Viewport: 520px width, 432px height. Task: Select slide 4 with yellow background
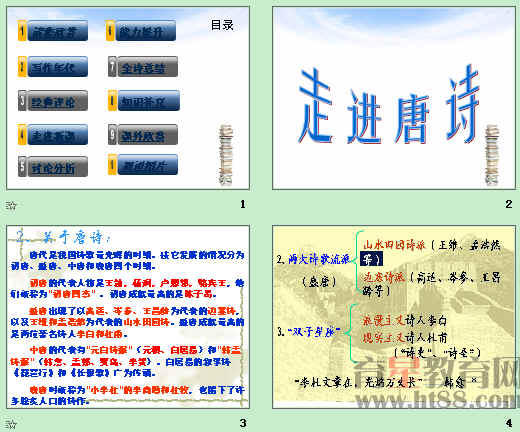tap(394, 317)
